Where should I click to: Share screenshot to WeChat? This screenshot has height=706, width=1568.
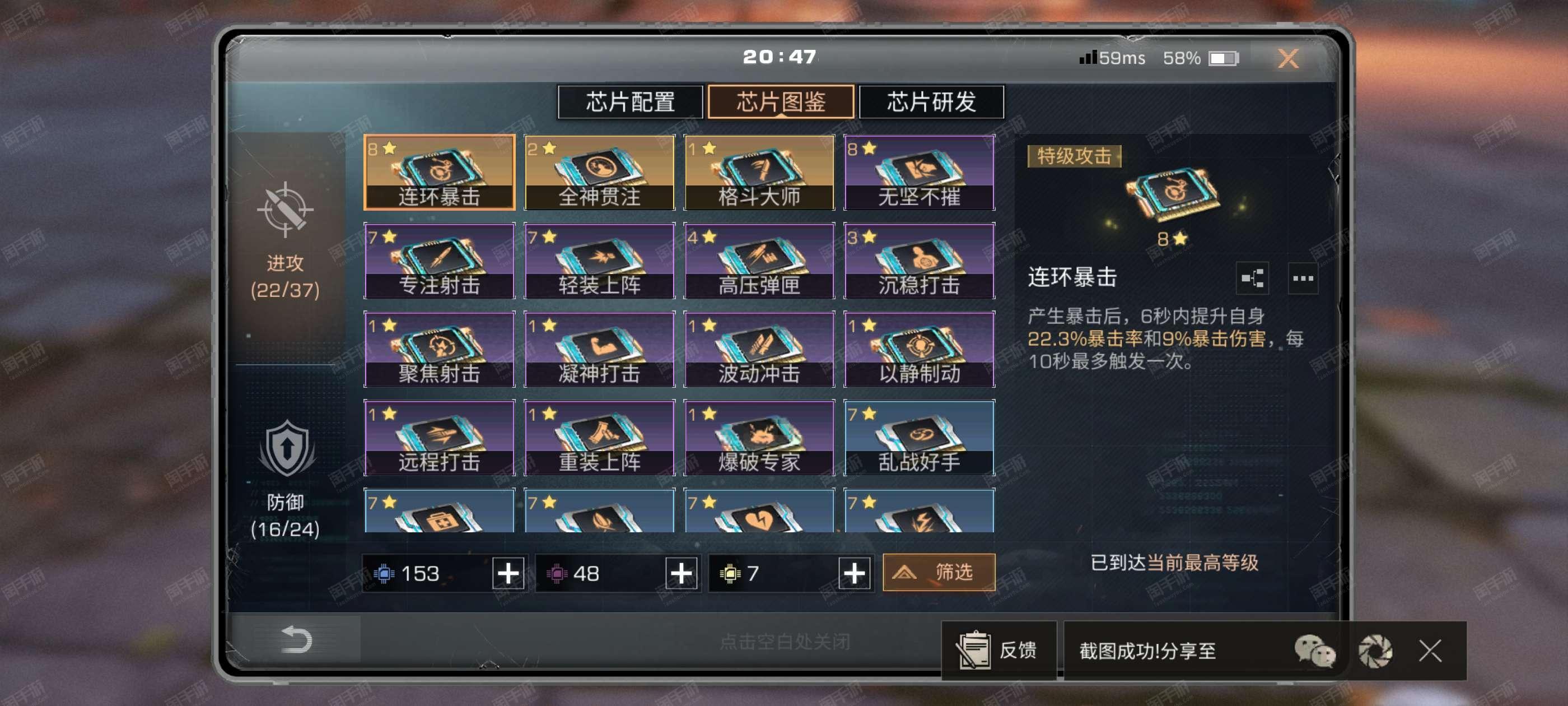click(x=1314, y=651)
